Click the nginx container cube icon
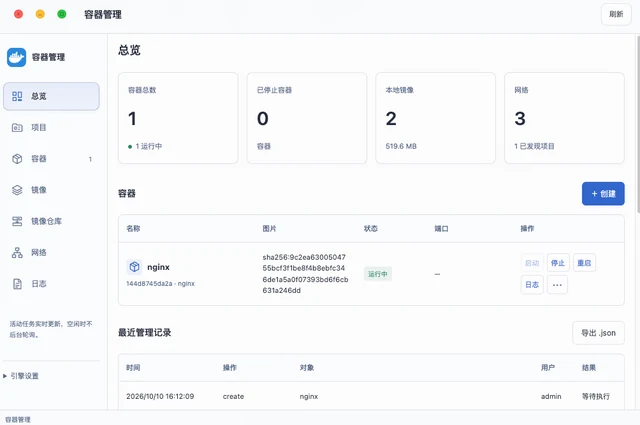The image size is (640, 425). pos(134,267)
